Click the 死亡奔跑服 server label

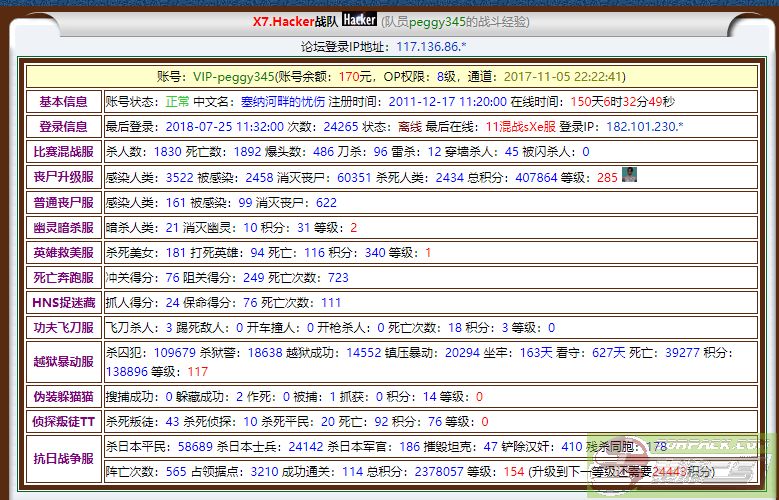pyautogui.click(x=63, y=278)
